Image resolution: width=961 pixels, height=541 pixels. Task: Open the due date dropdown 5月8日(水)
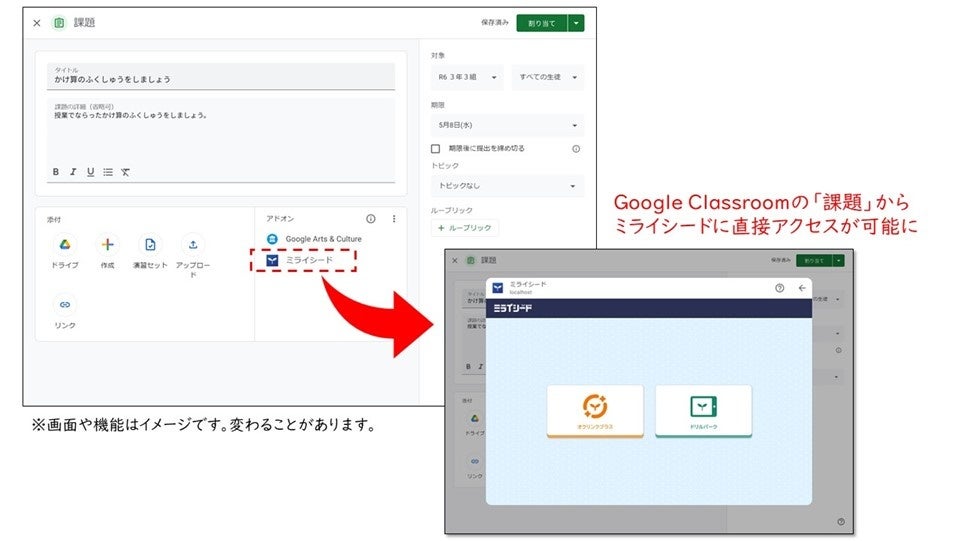coord(507,125)
